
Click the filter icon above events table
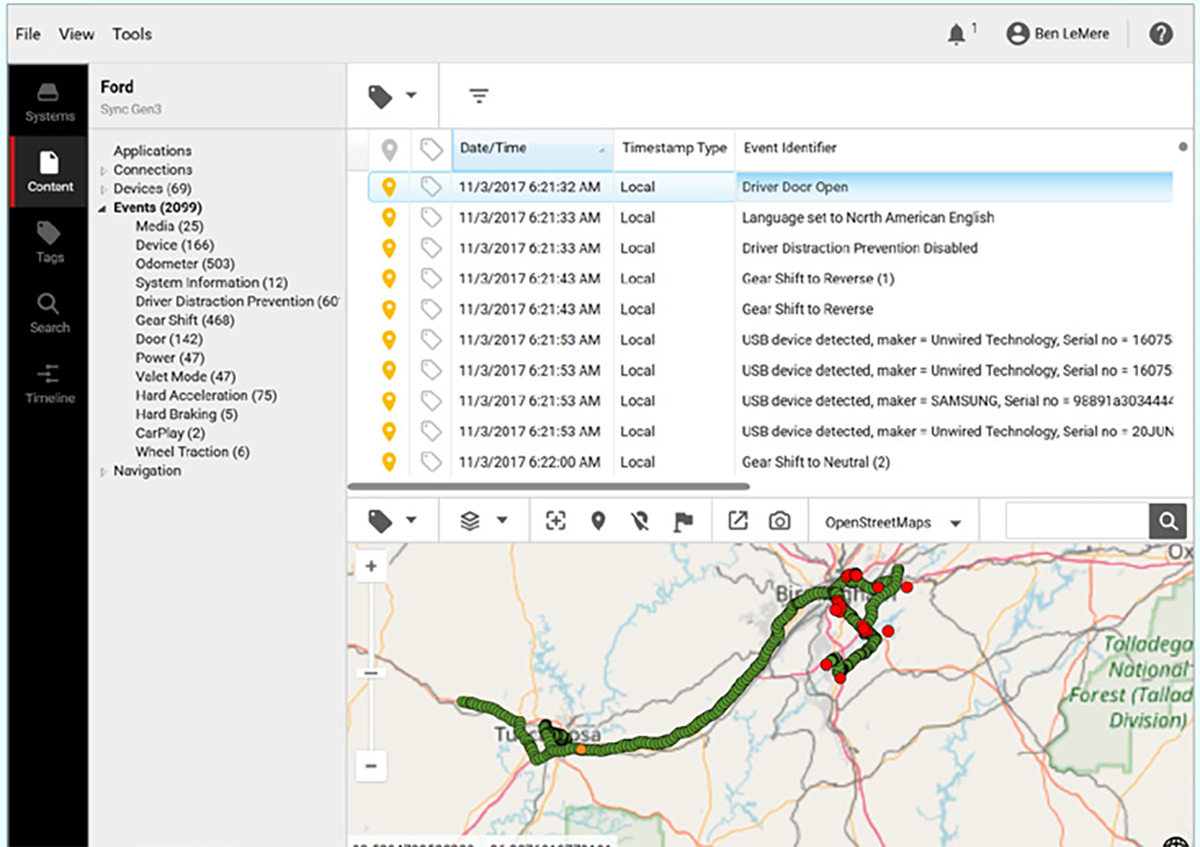pos(479,96)
